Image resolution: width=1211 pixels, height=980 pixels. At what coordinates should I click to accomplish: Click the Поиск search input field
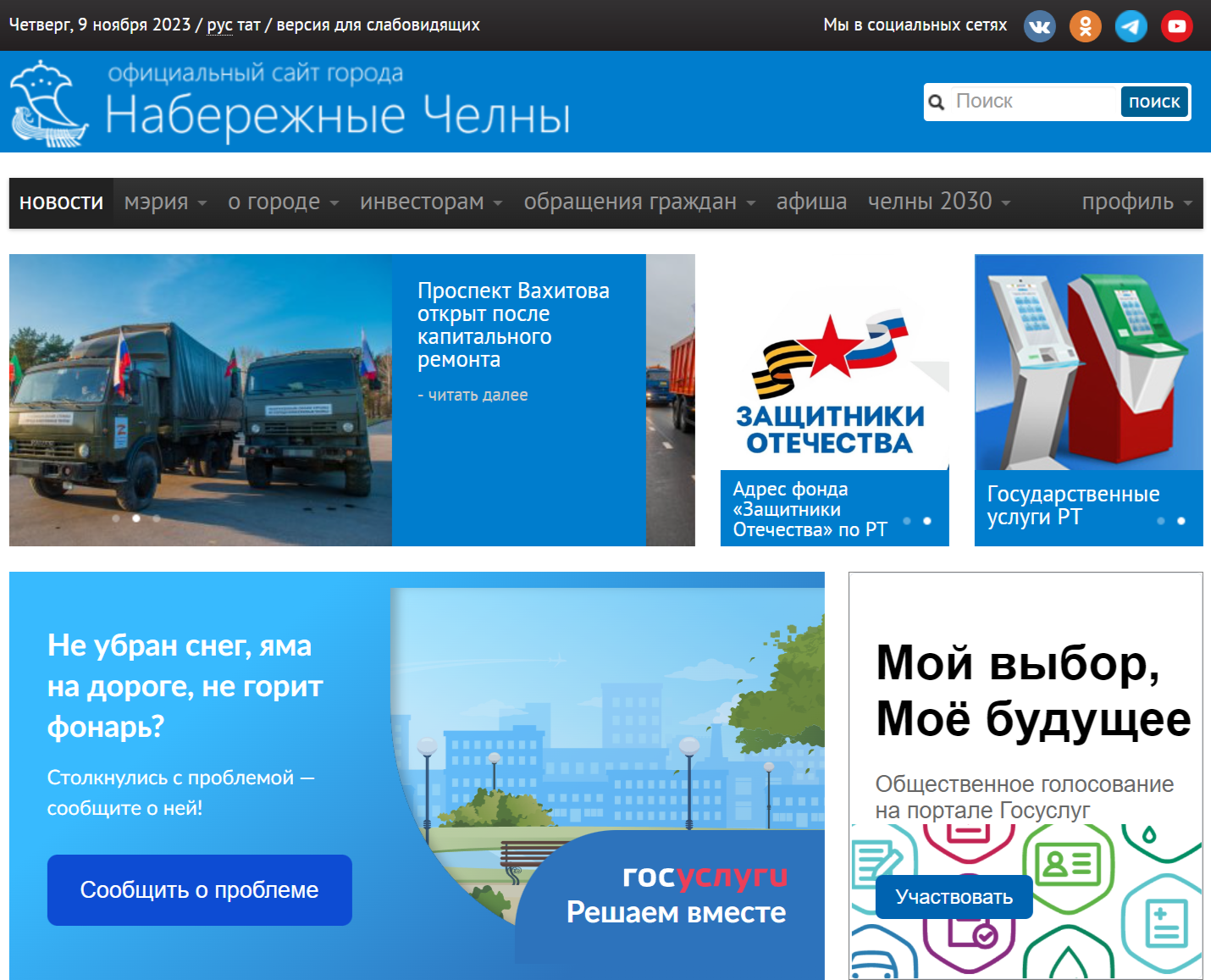tap(1034, 102)
